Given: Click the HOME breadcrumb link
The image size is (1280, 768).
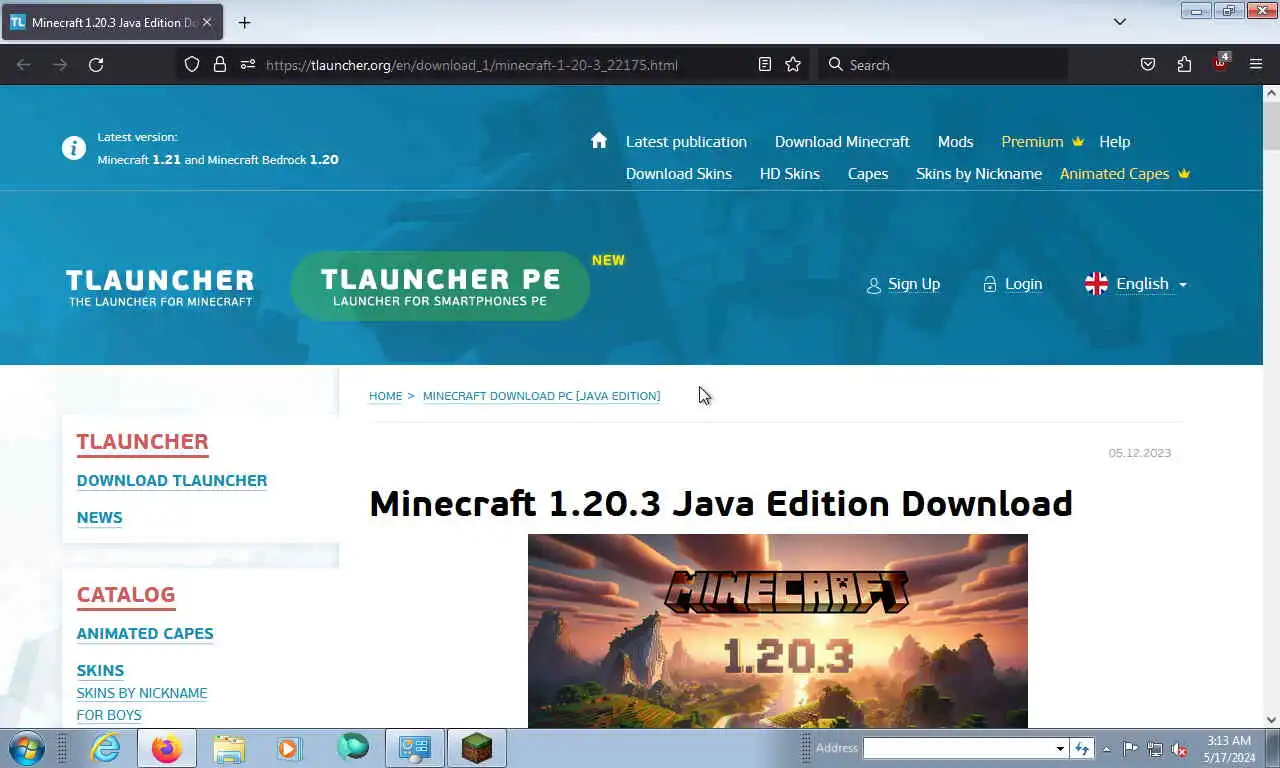Looking at the screenshot, I should [385, 396].
